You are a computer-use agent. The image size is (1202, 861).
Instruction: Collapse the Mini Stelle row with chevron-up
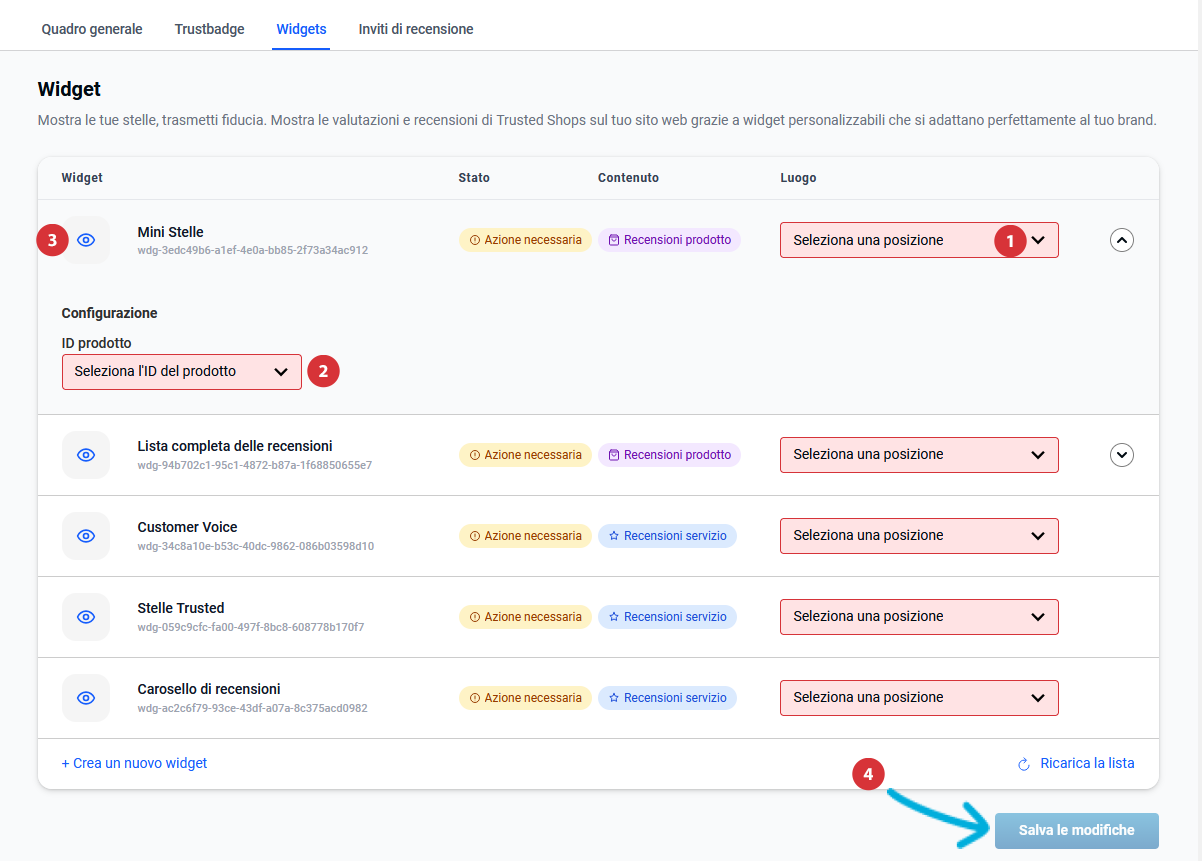pos(1122,240)
